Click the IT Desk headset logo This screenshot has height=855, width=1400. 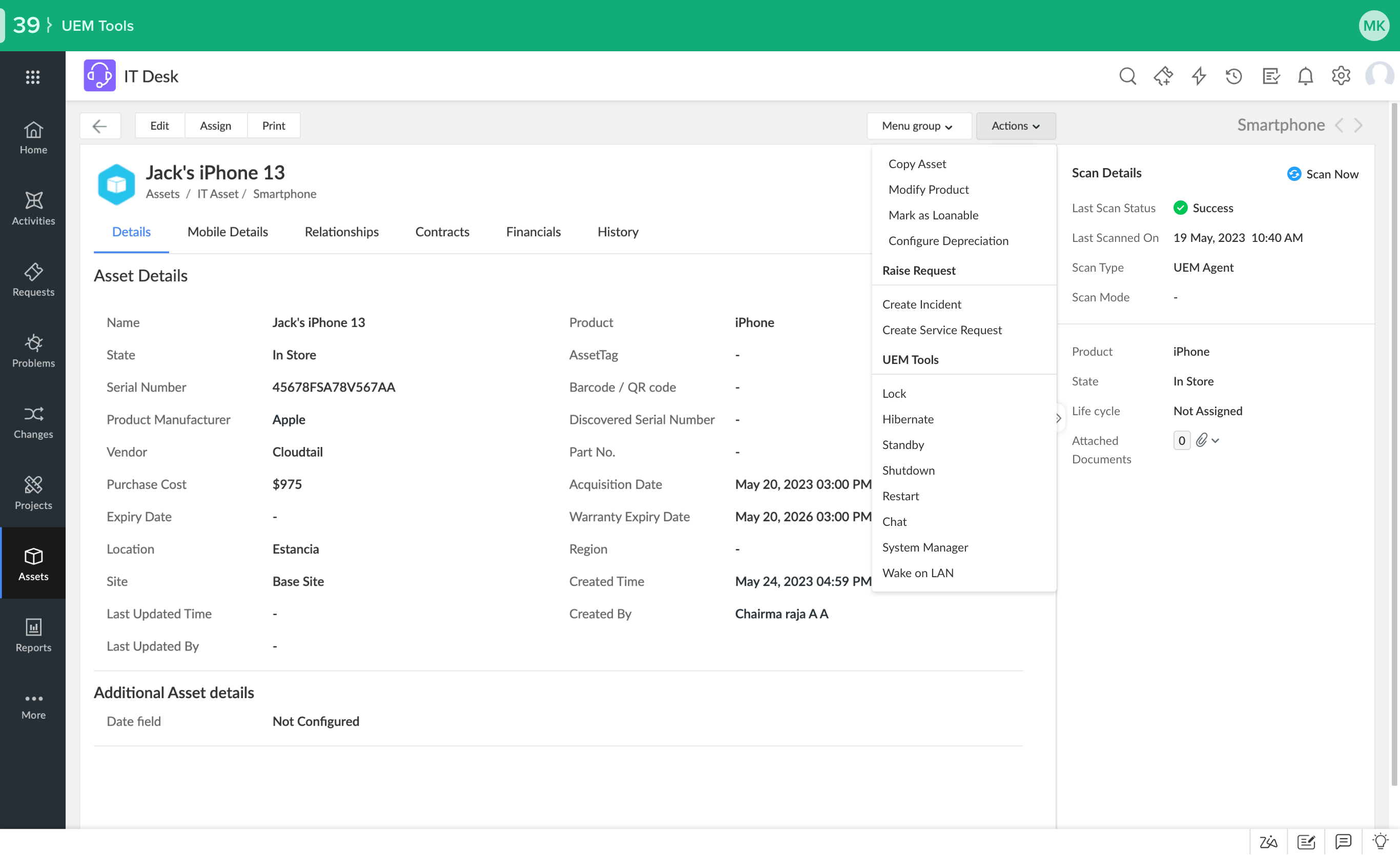(x=99, y=76)
